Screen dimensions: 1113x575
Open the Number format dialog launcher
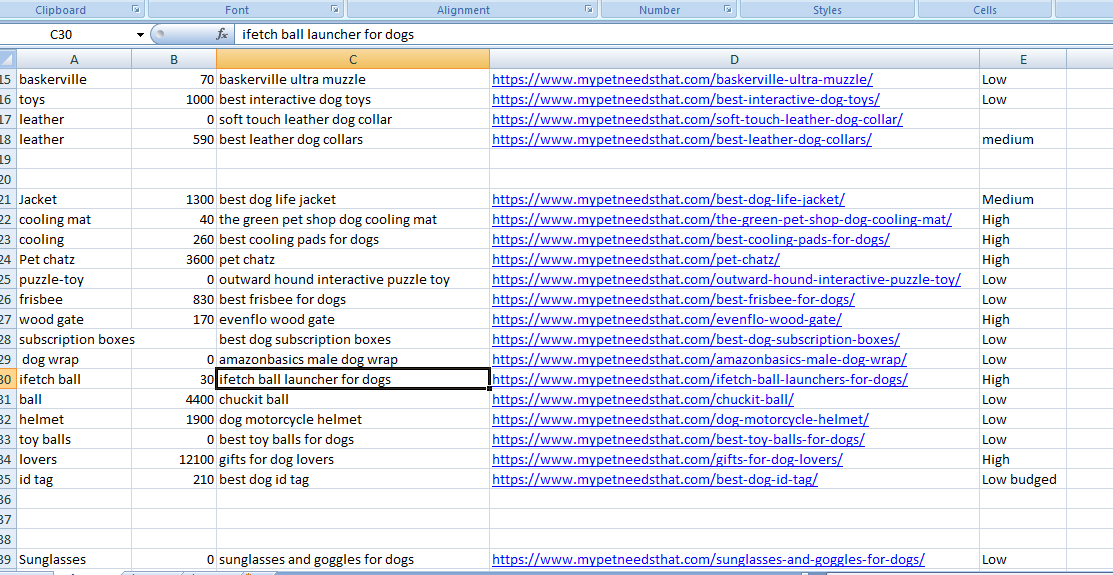coord(728,10)
